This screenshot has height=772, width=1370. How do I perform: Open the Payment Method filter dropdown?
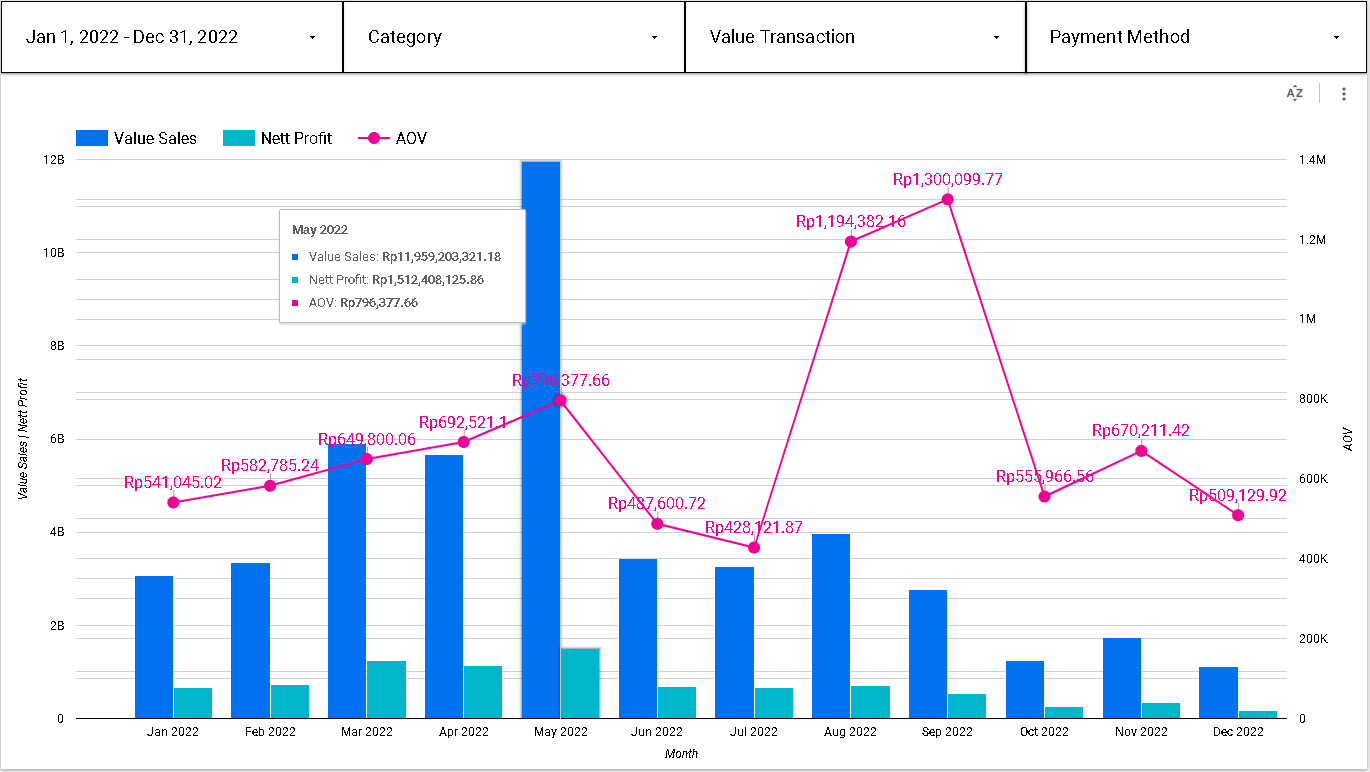pos(1196,37)
